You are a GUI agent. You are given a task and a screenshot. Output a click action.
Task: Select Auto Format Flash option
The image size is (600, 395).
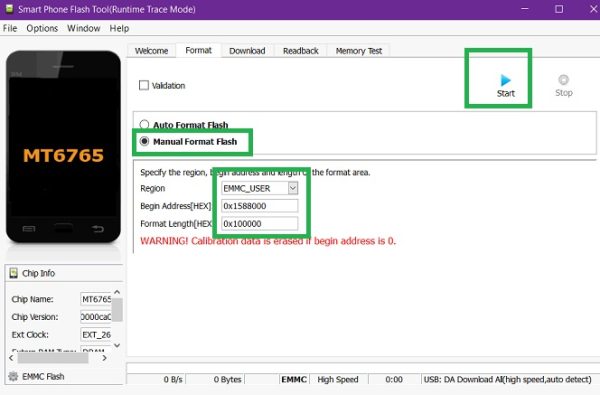pos(144,124)
